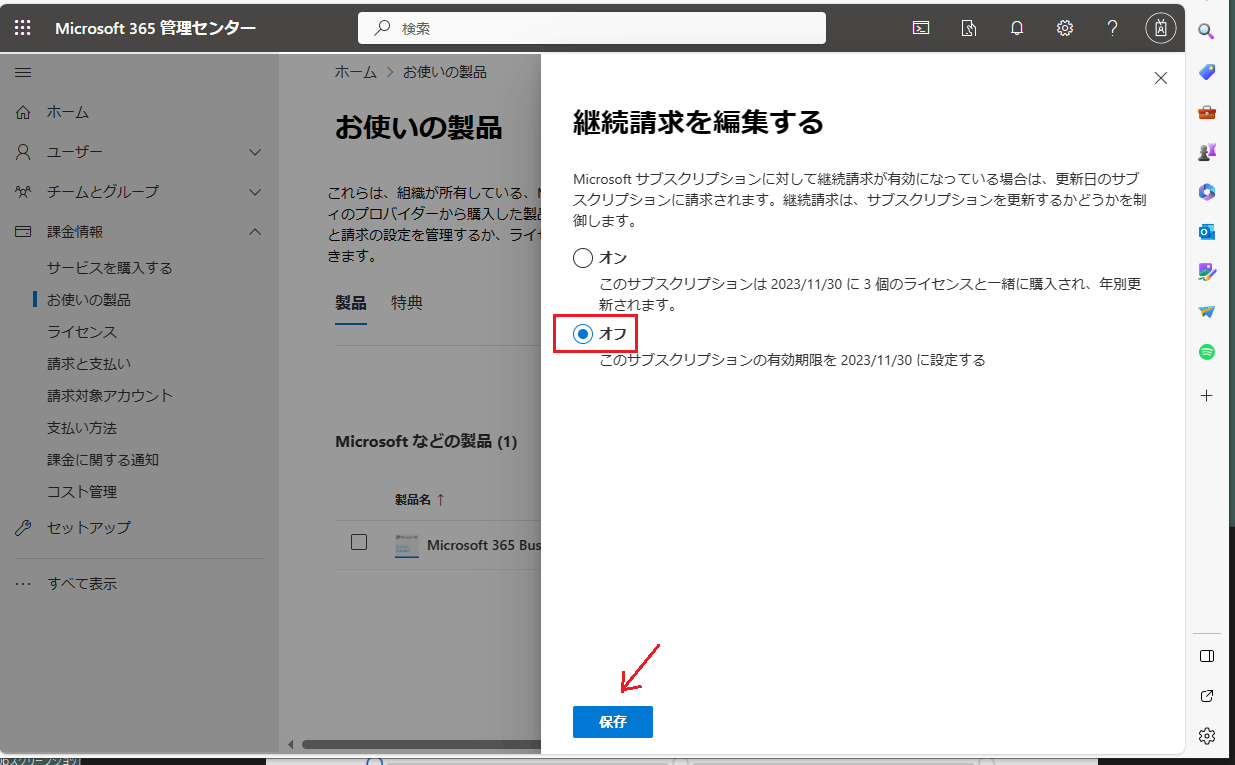1235x765 pixels.
Task: Check the Microsoft 365 Business row checkbox
Action: click(359, 543)
